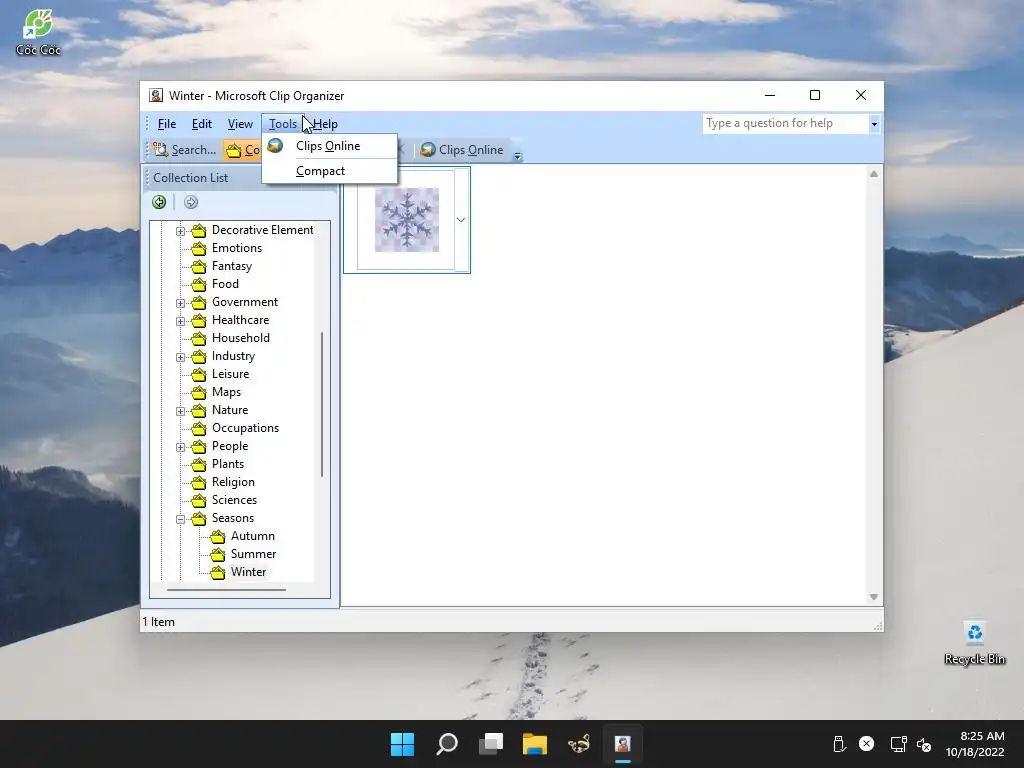The height and width of the screenshot is (768, 1024).
Task: Select the Summer collection
Action: click(x=253, y=554)
